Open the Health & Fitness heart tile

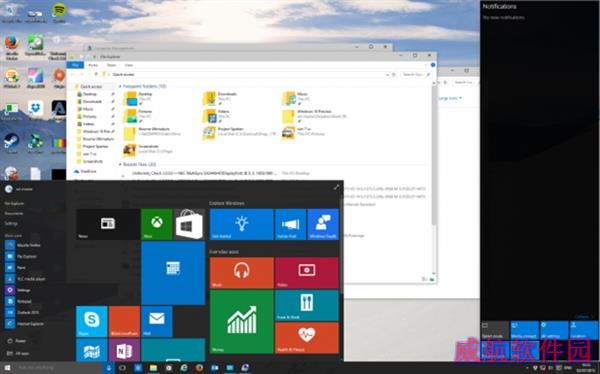[307, 338]
